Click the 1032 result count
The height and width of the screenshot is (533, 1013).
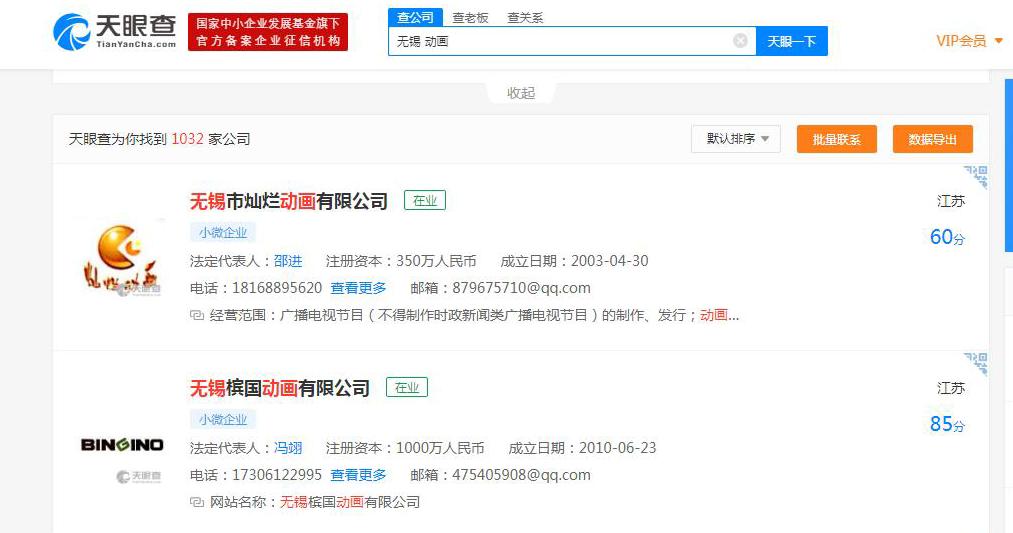coord(187,139)
